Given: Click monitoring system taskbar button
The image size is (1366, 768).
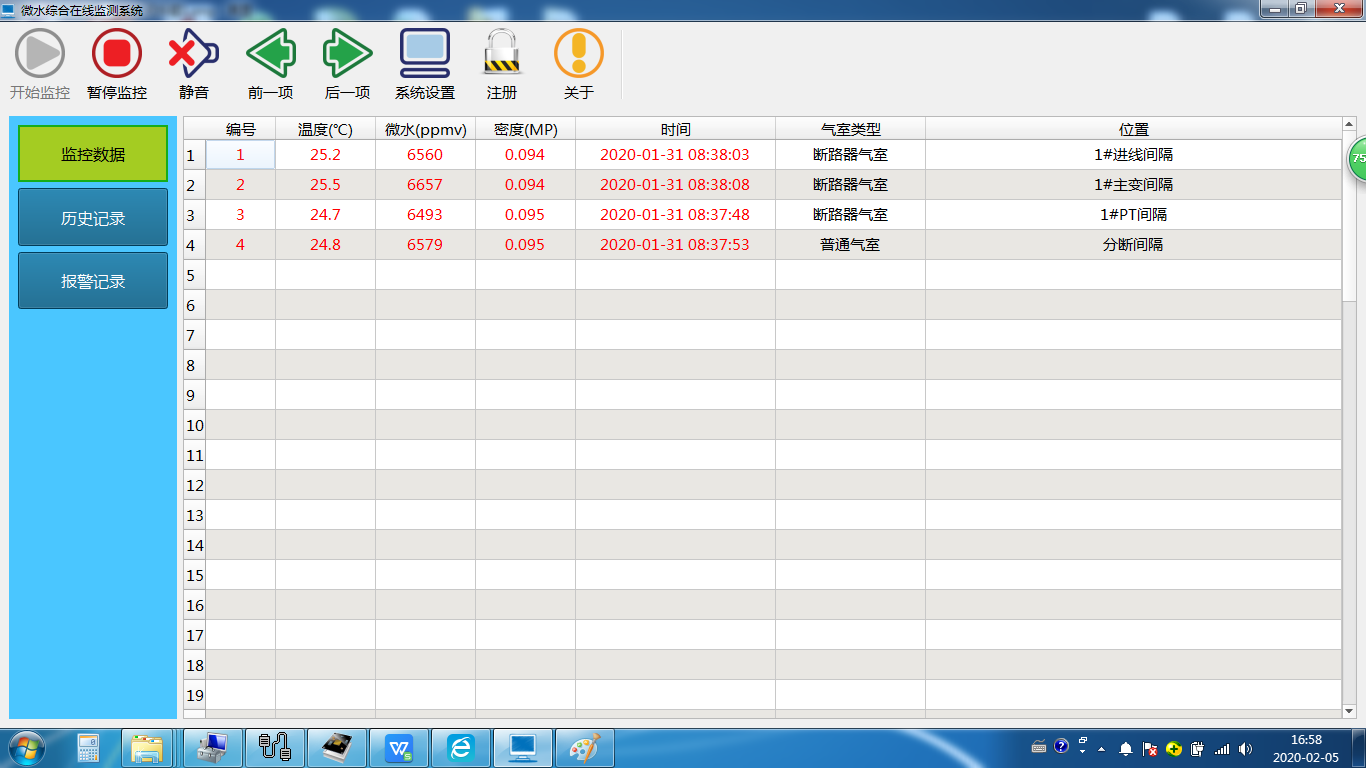Looking at the screenshot, I should click(522, 748).
